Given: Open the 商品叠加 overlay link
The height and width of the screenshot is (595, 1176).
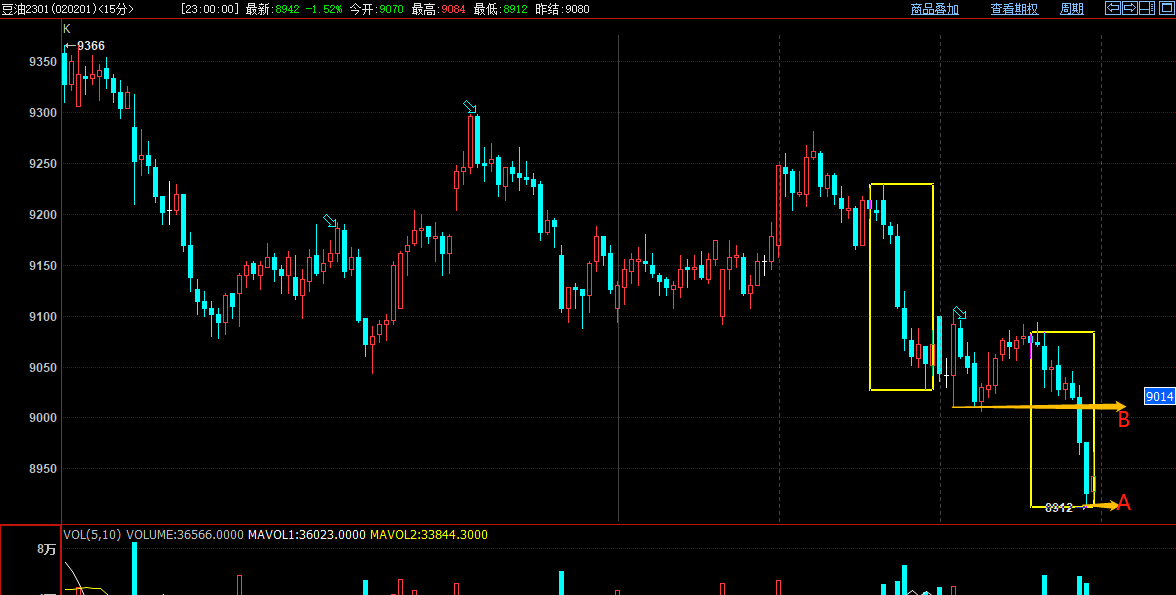Looking at the screenshot, I should click(x=934, y=9).
